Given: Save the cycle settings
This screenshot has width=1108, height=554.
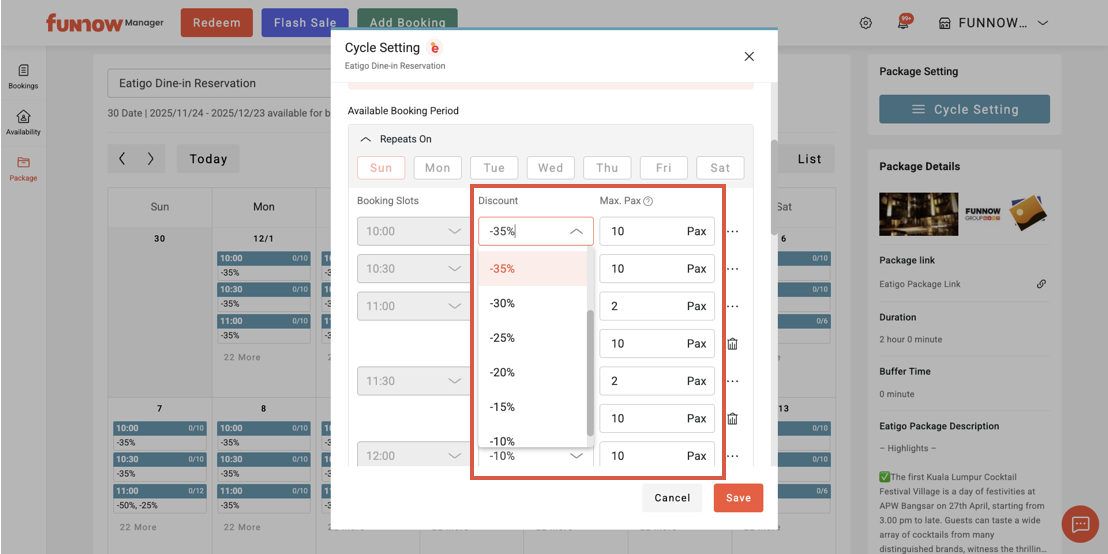Looking at the screenshot, I should click(x=738, y=498).
